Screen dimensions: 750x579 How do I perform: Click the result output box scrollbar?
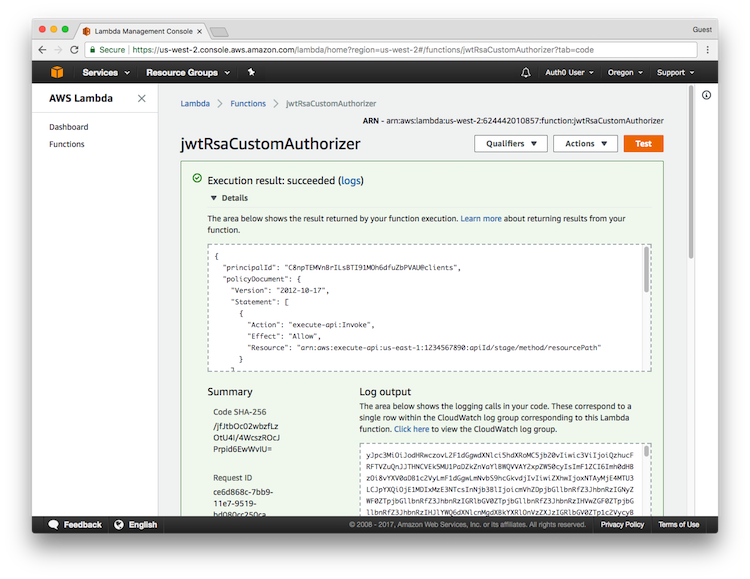tap(646, 269)
